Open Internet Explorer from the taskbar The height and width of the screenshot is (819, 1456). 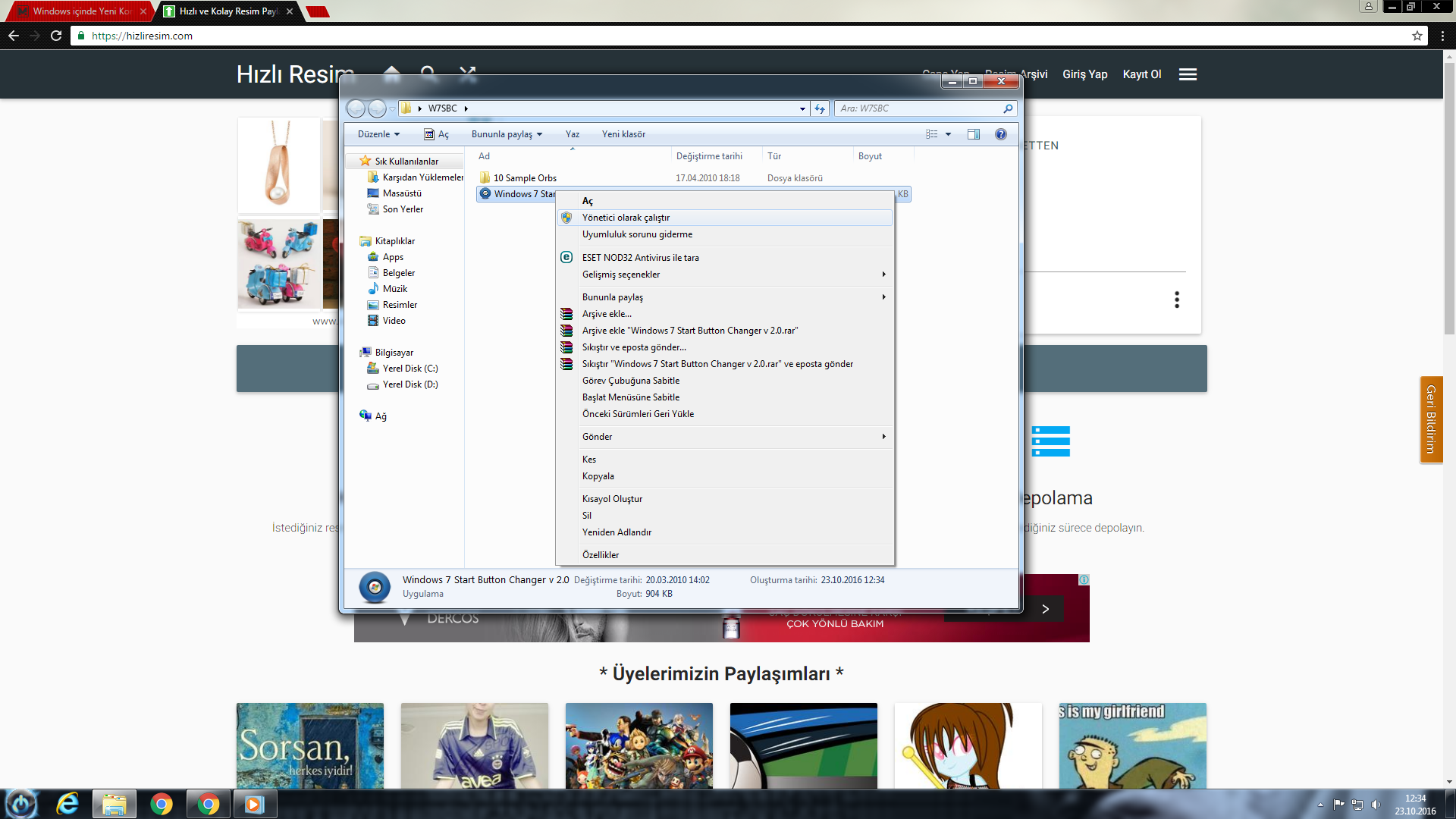point(67,804)
